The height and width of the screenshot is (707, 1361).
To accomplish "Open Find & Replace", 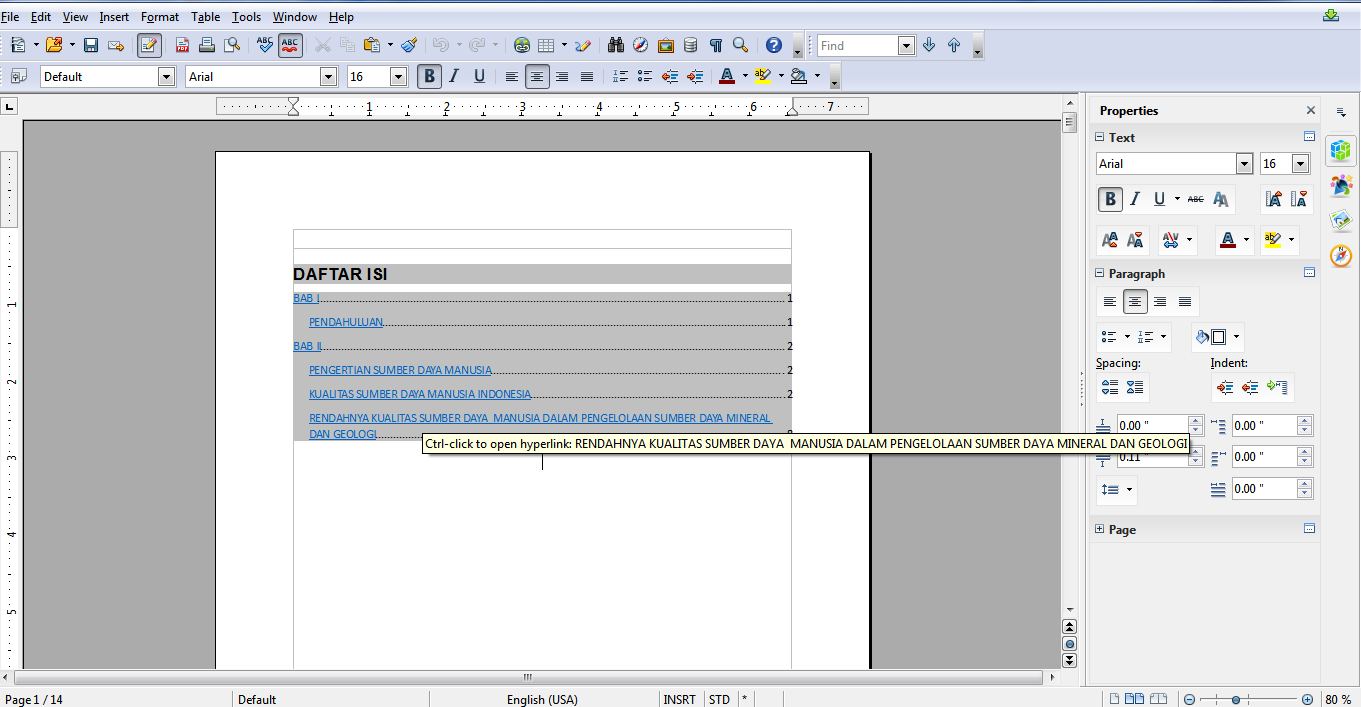I will point(617,45).
